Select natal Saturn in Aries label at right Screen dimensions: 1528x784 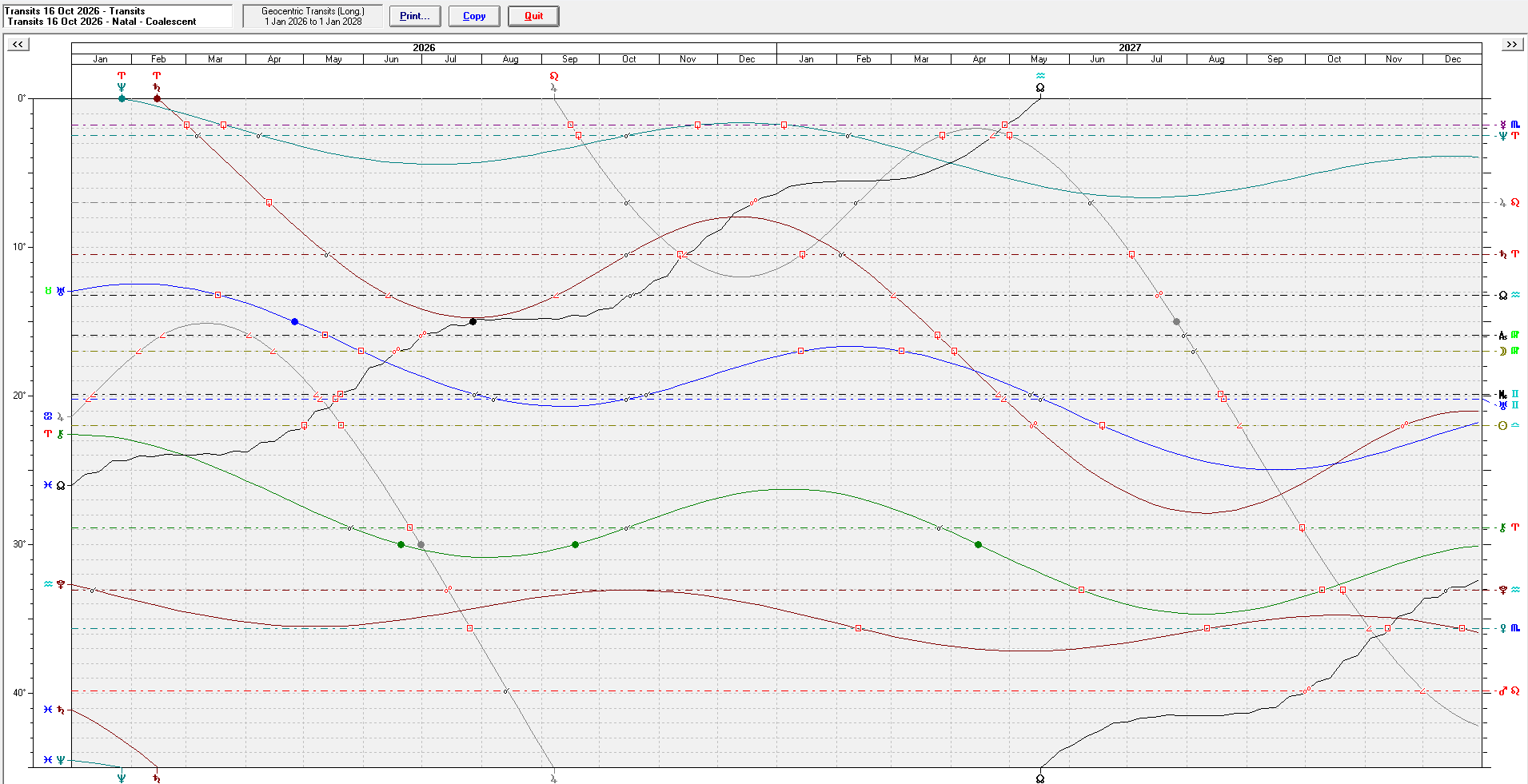(1509, 254)
